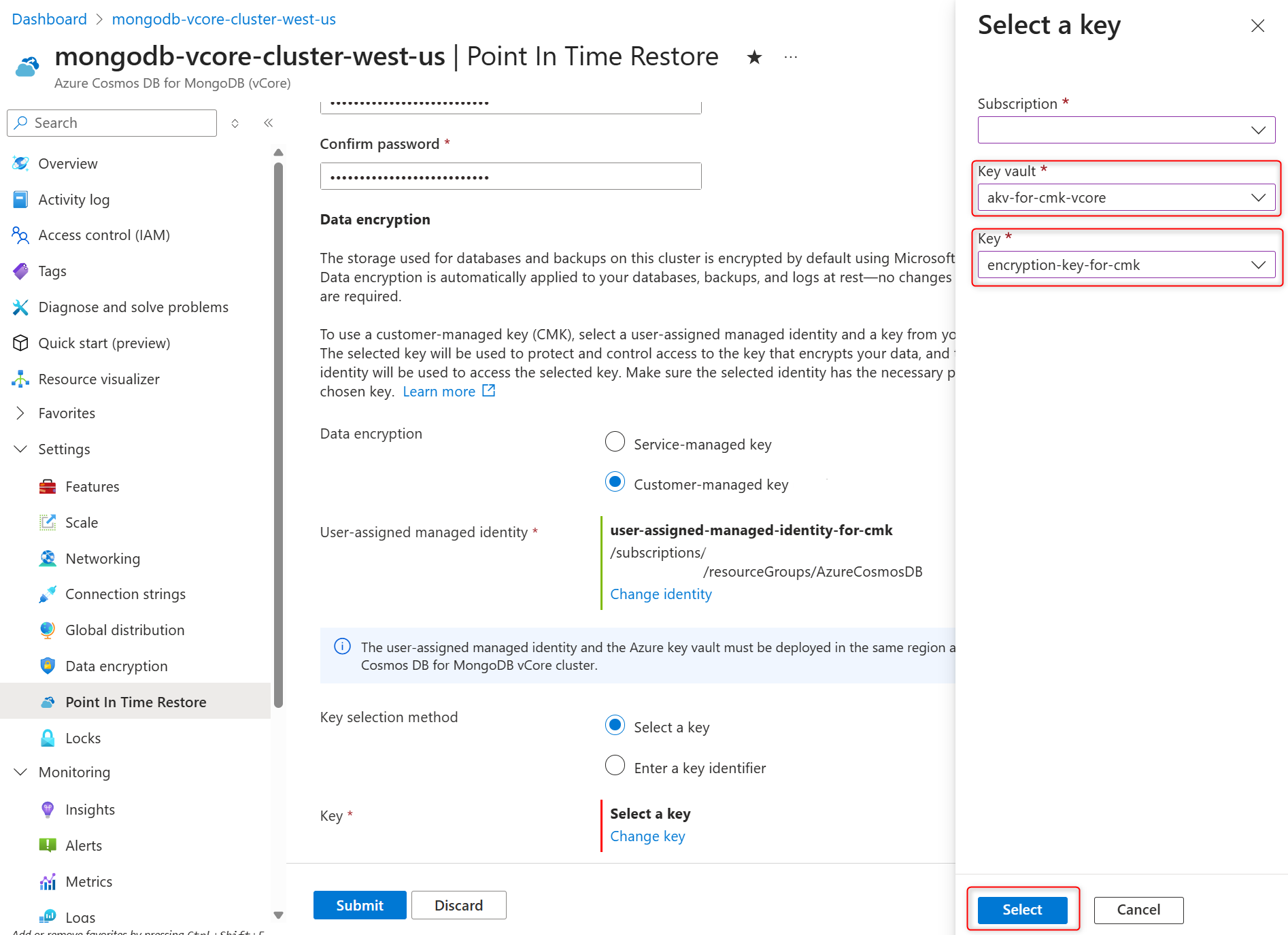Image resolution: width=1288 pixels, height=935 pixels.
Task: Open the Subscription dropdown
Action: click(x=1126, y=130)
